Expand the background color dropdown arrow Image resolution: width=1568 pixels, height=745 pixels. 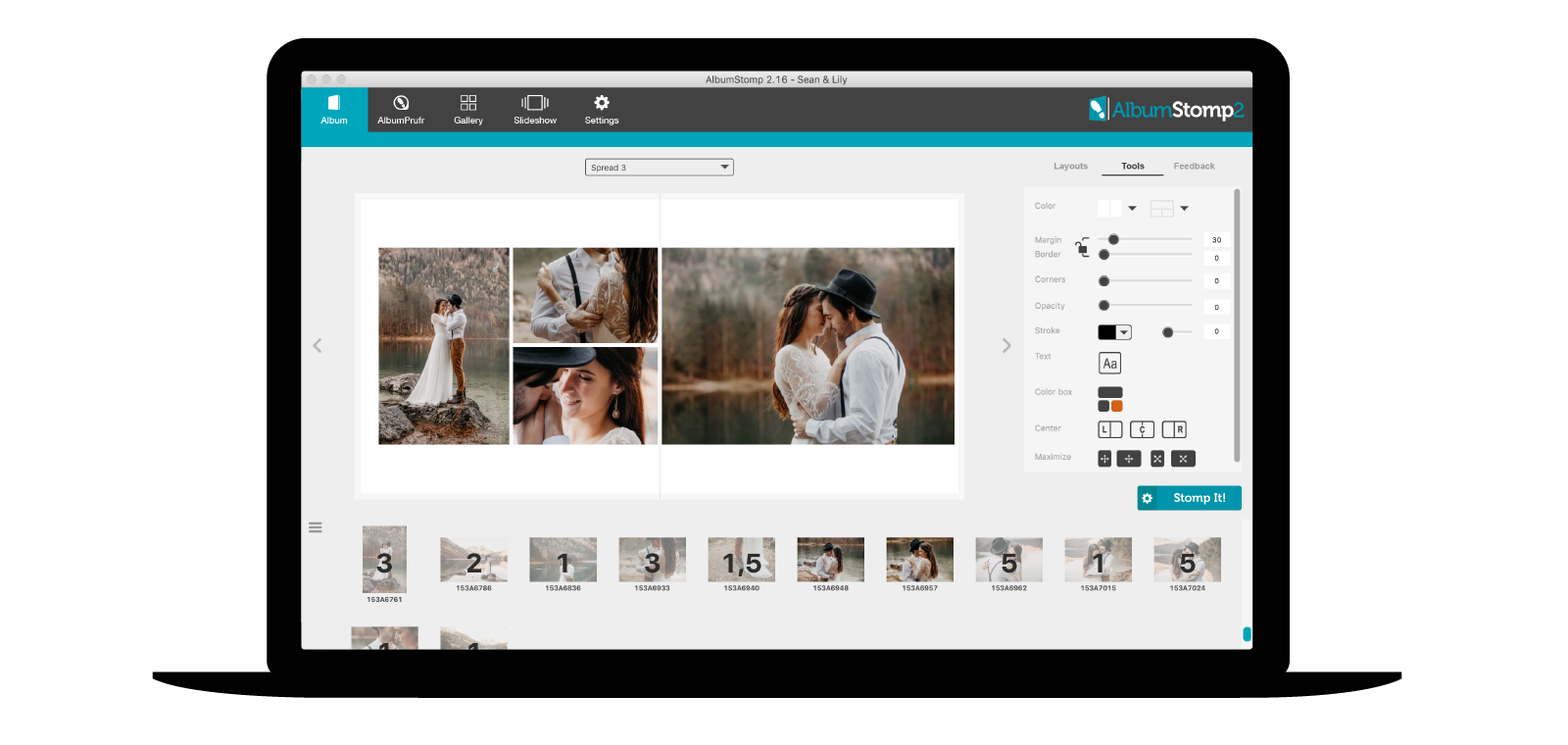click(x=1132, y=208)
